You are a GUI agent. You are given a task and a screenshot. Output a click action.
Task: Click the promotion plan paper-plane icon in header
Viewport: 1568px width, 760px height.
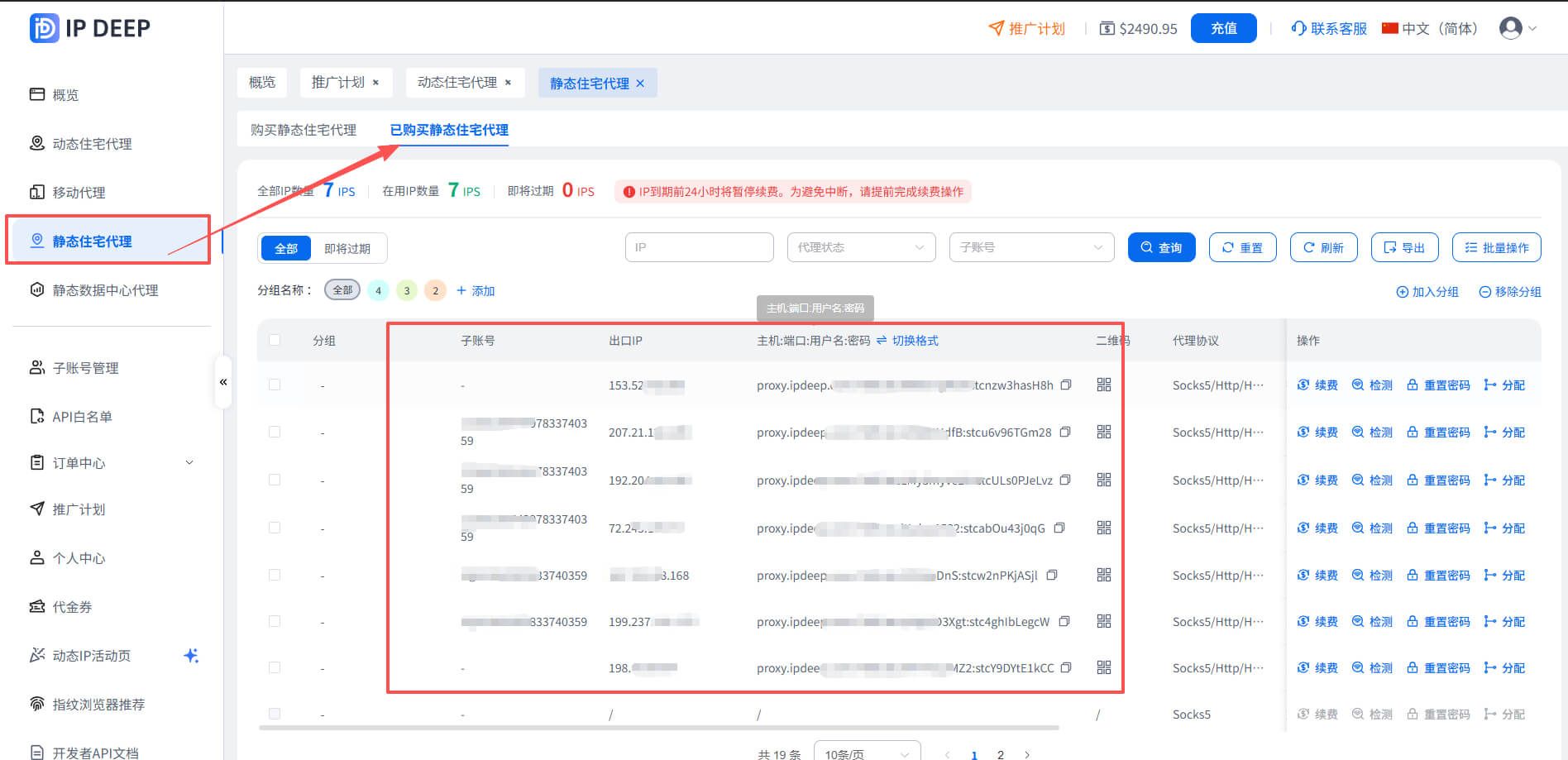click(x=996, y=28)
